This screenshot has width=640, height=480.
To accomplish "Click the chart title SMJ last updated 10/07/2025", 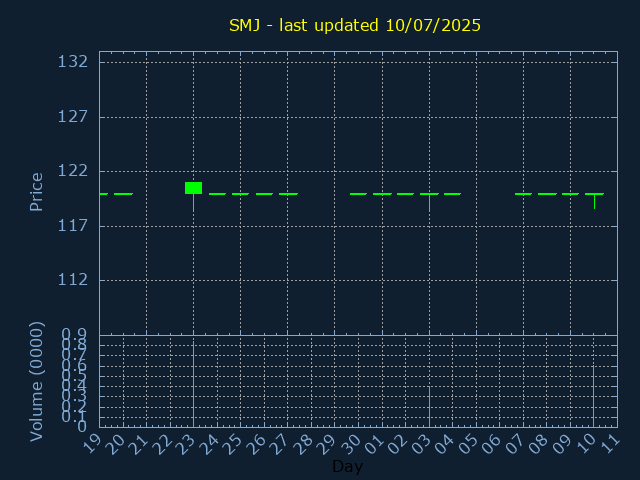I will (x=355, y=25).
